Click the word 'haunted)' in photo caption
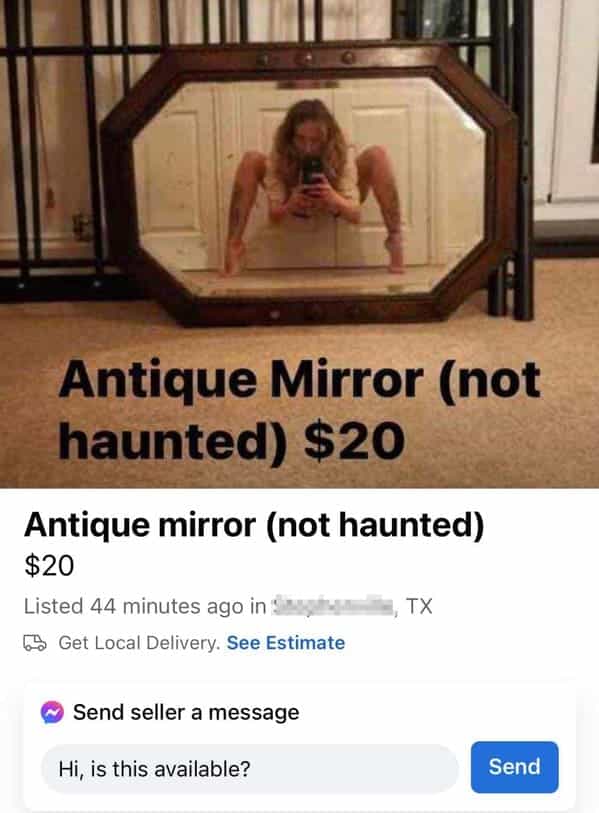This screenshot has width=599, height=813. (173, 441)
